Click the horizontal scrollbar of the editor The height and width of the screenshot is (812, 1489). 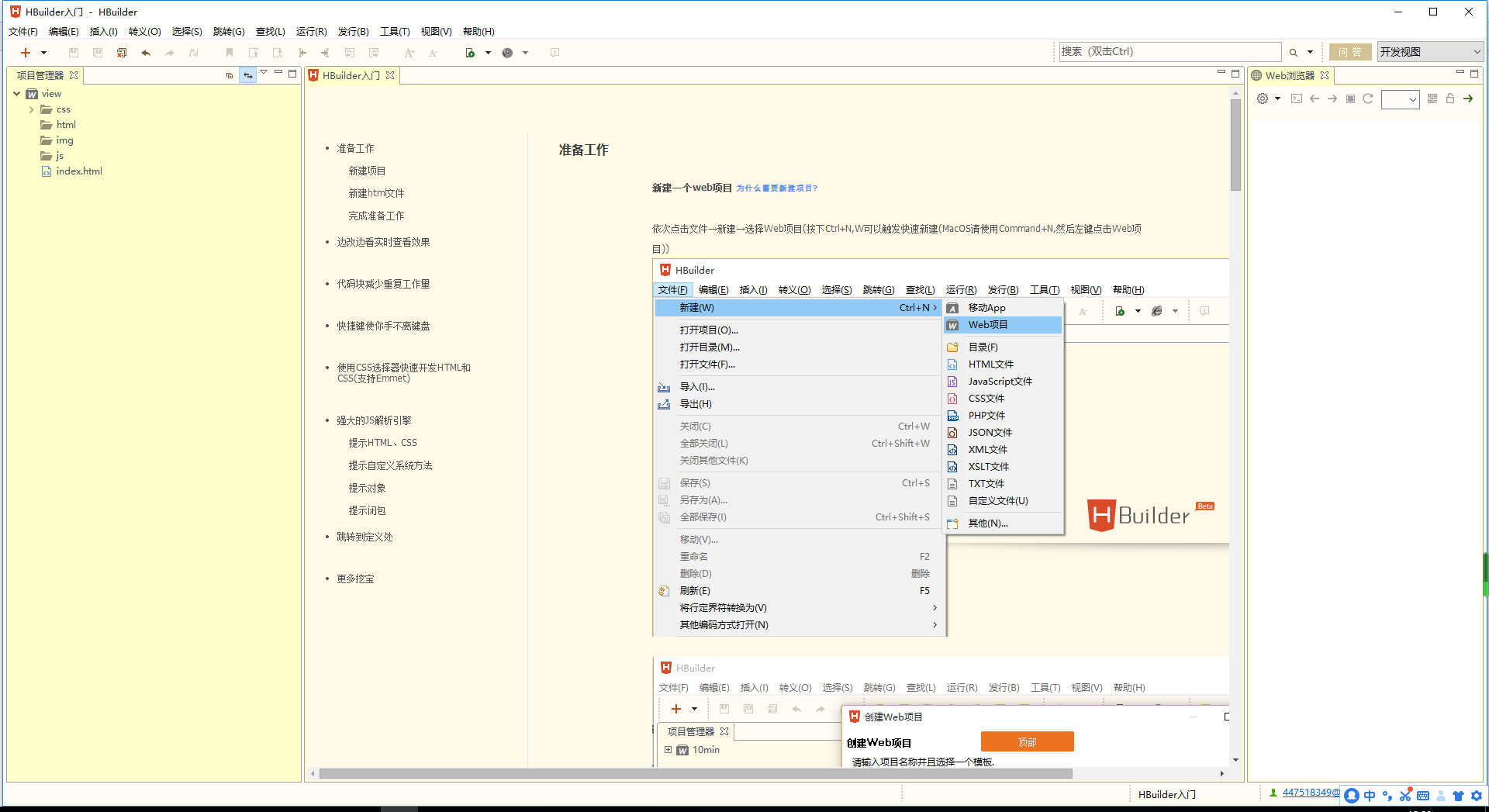696,773
